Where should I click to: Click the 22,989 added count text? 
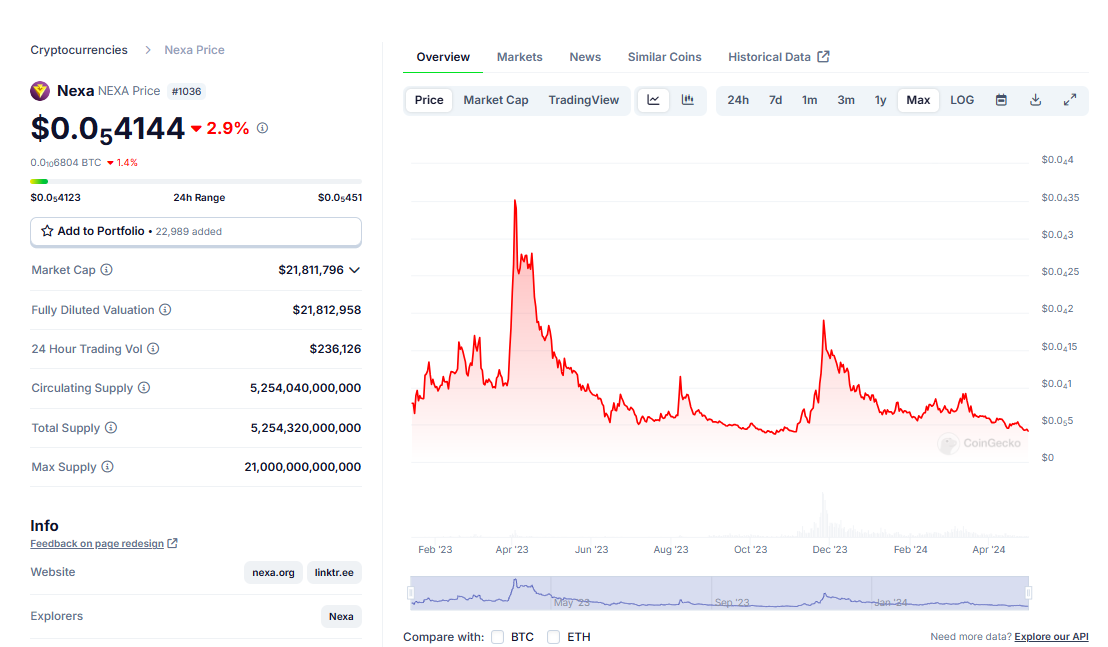tap(189, 232)
